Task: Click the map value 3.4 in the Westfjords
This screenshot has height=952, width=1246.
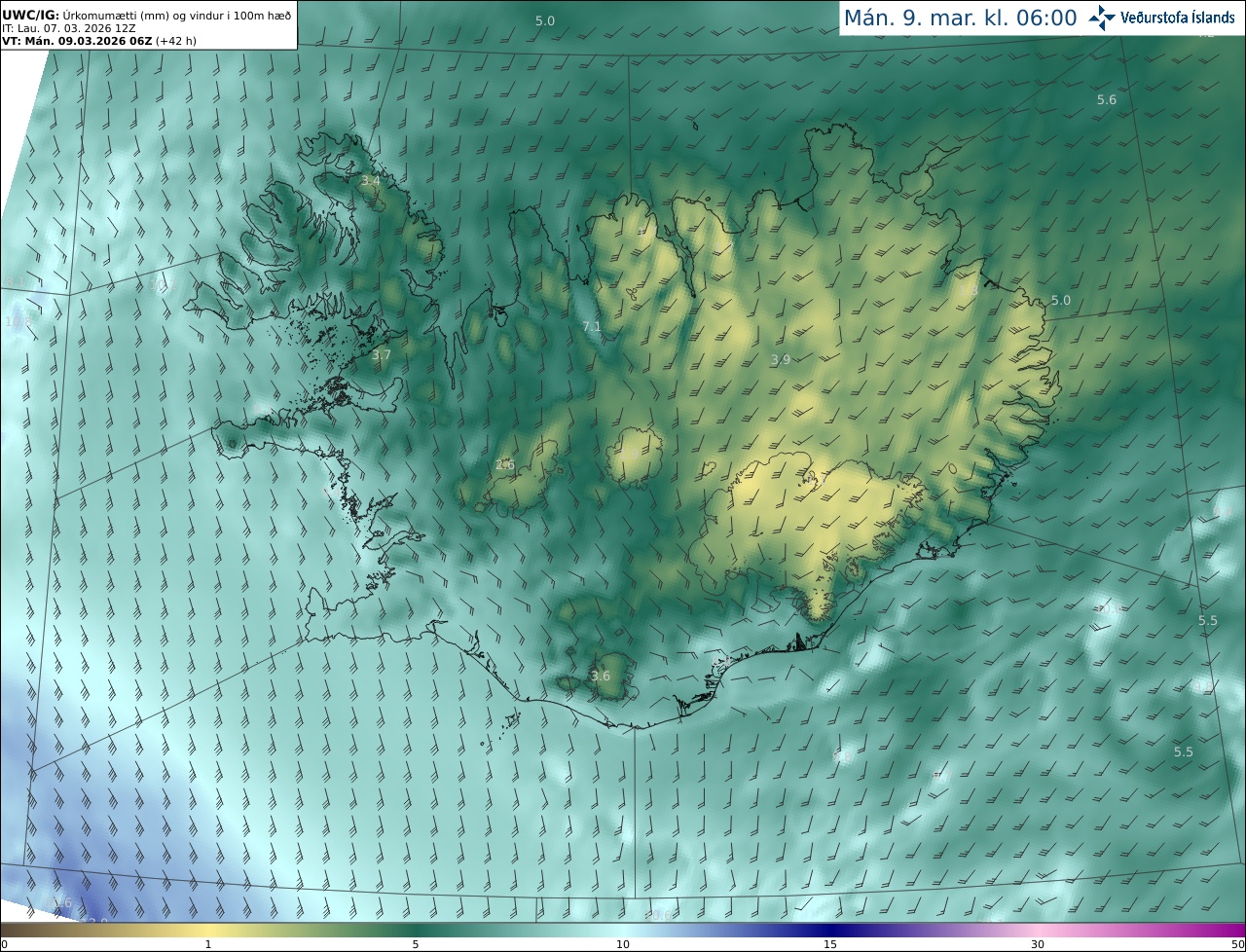Action: pyautogui.click(x=371, y=181)
